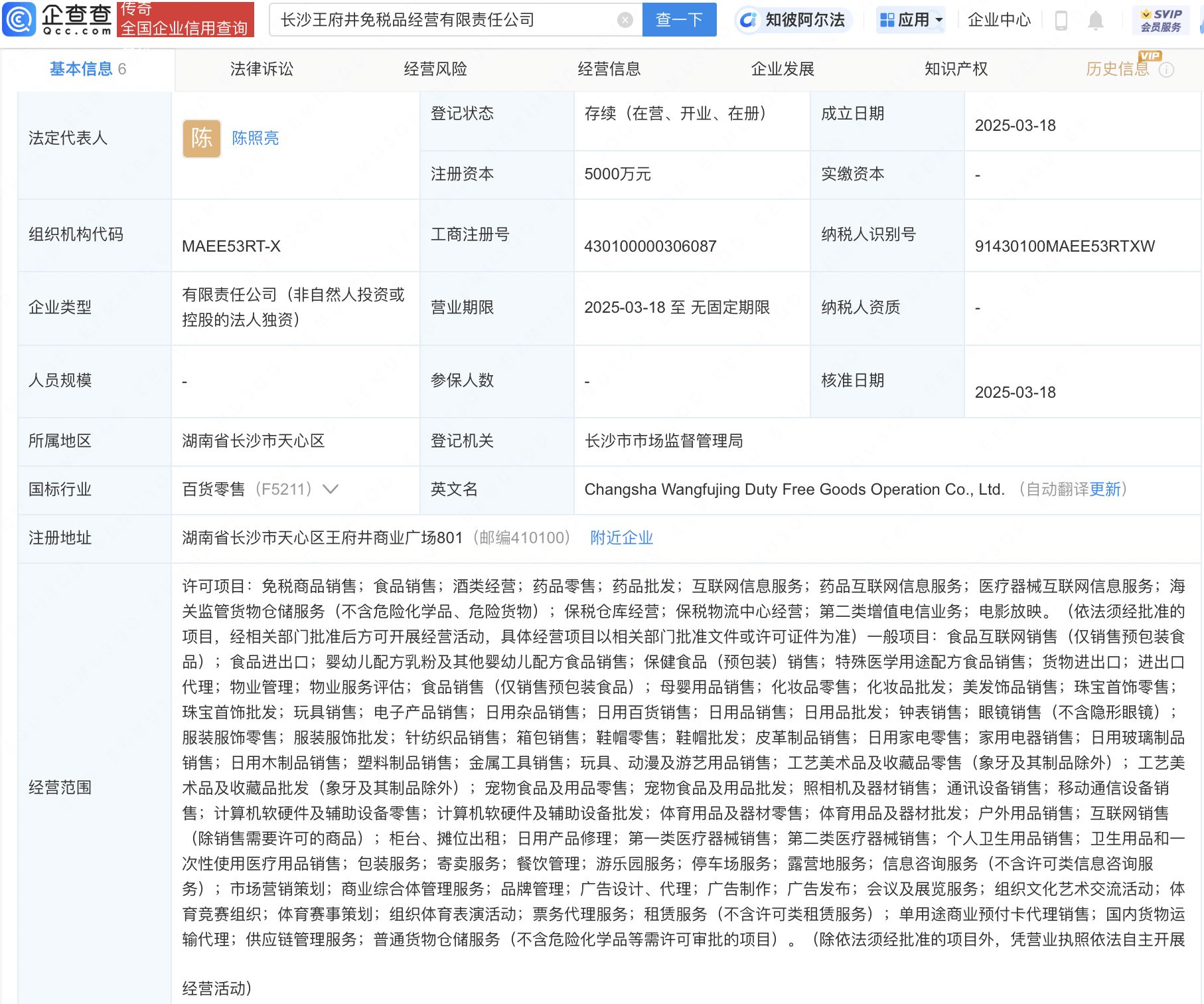
Task: Select registration authority 长沙市市场监督管理局
Action: click(664, 441)
